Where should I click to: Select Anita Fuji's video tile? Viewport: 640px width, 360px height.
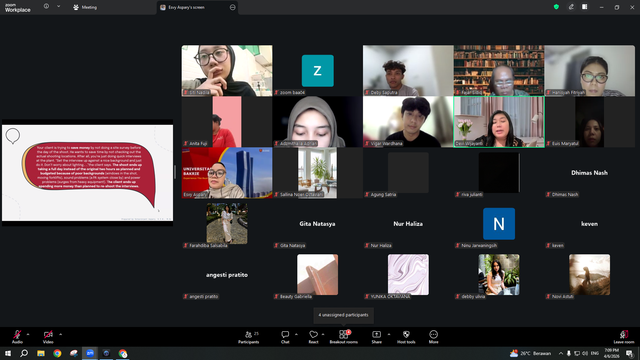pos(227,122)
